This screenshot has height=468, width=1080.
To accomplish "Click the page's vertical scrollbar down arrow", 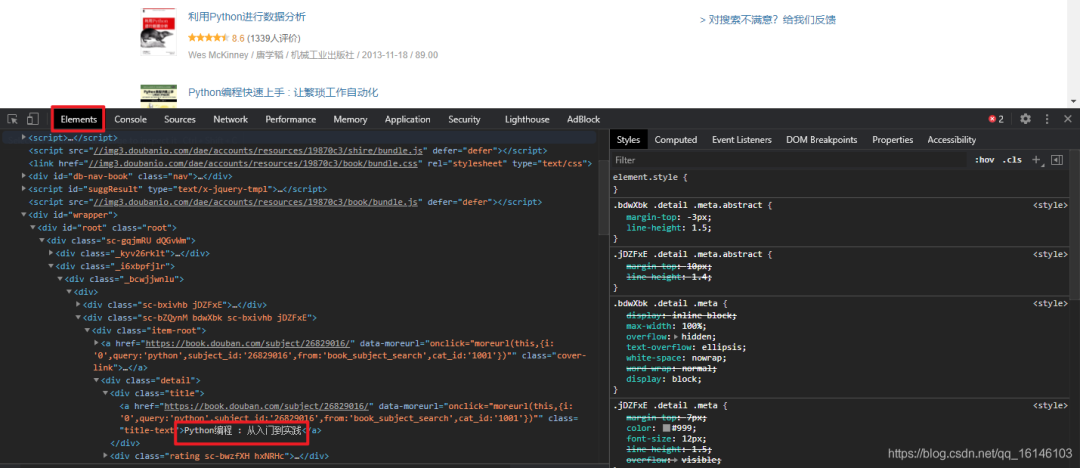I will [x=1074, y=101].
